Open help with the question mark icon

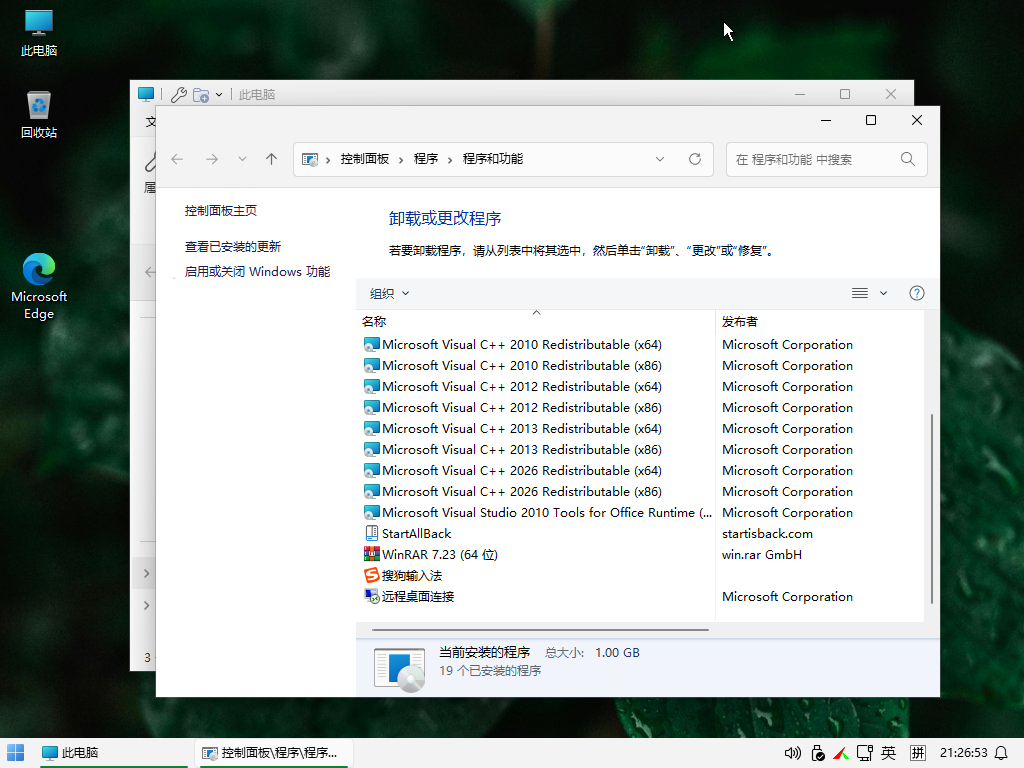(x=917, y=293)
